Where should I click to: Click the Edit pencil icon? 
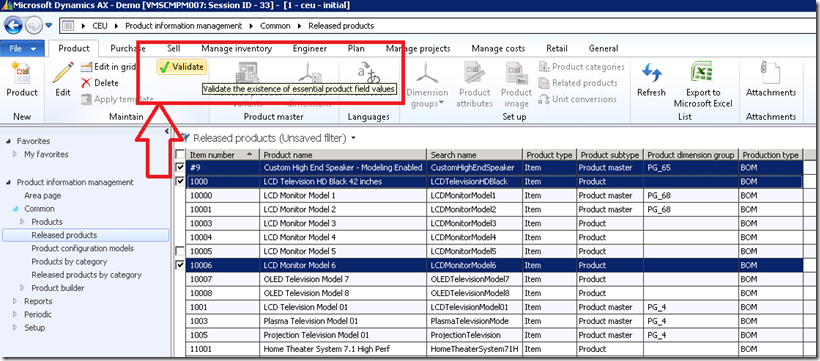point(63,73)
